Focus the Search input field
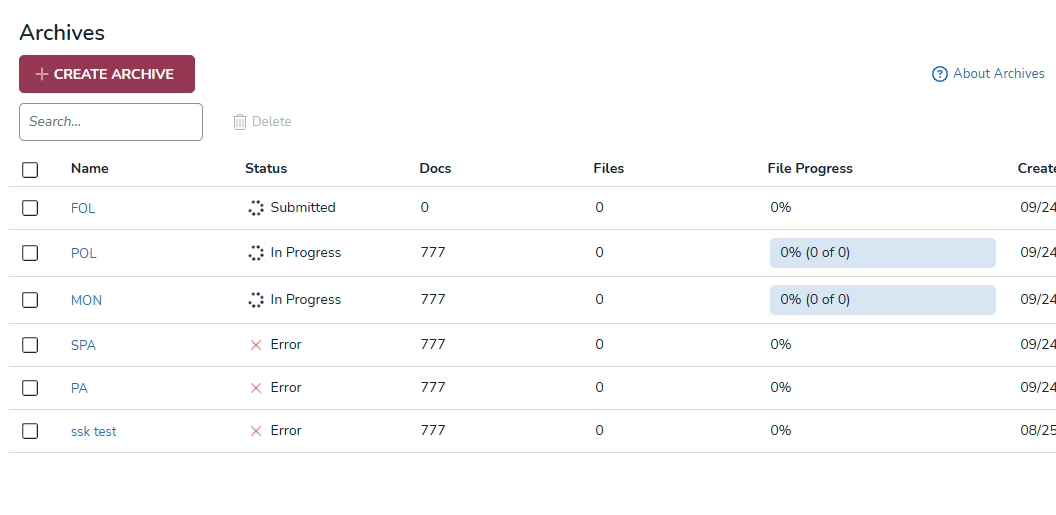This screenshot has height=515, width=1056. pyautogui.click(x=111, y=122)
